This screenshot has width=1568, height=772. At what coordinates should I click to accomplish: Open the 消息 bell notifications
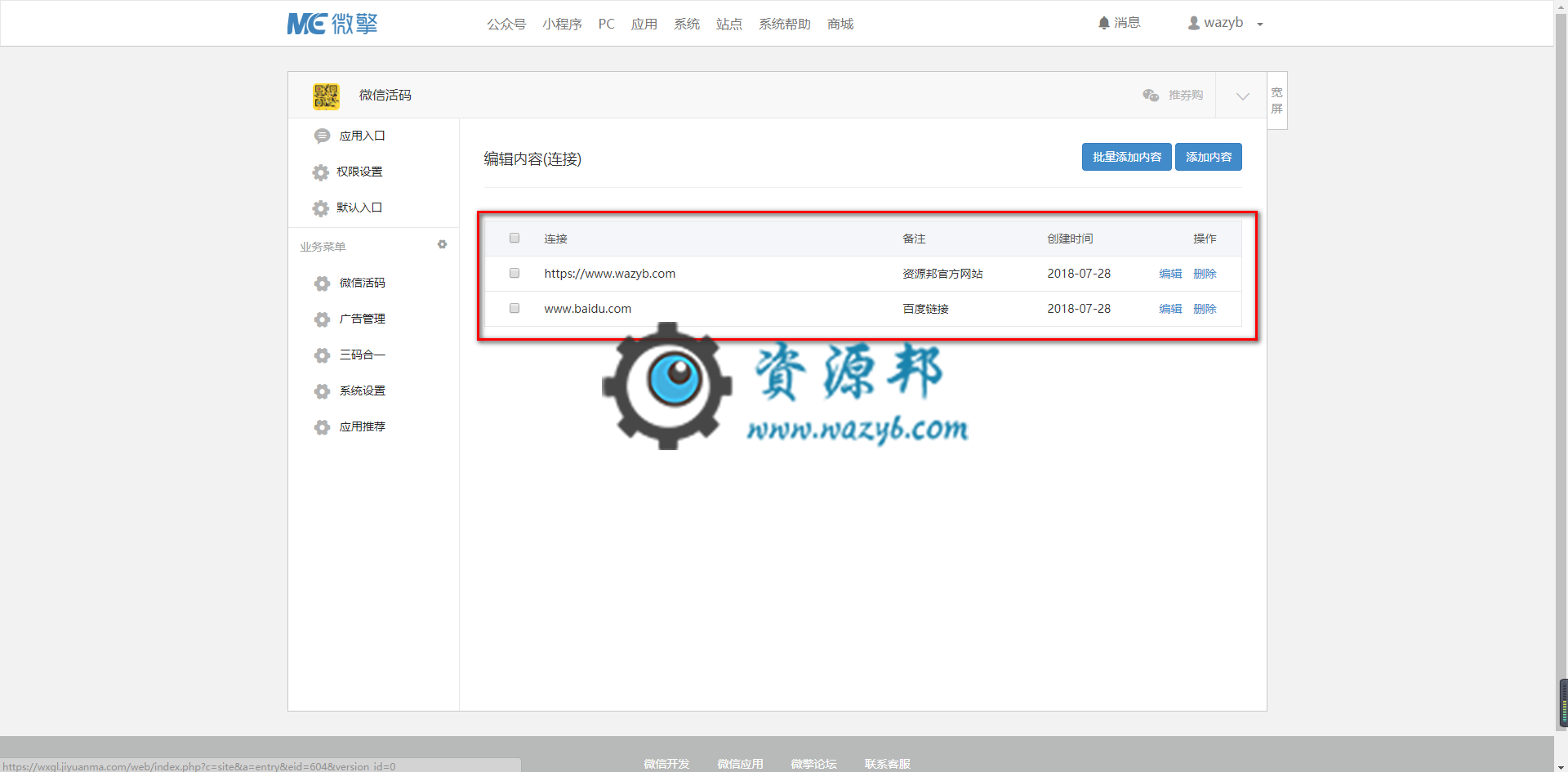coord(1119,23)
